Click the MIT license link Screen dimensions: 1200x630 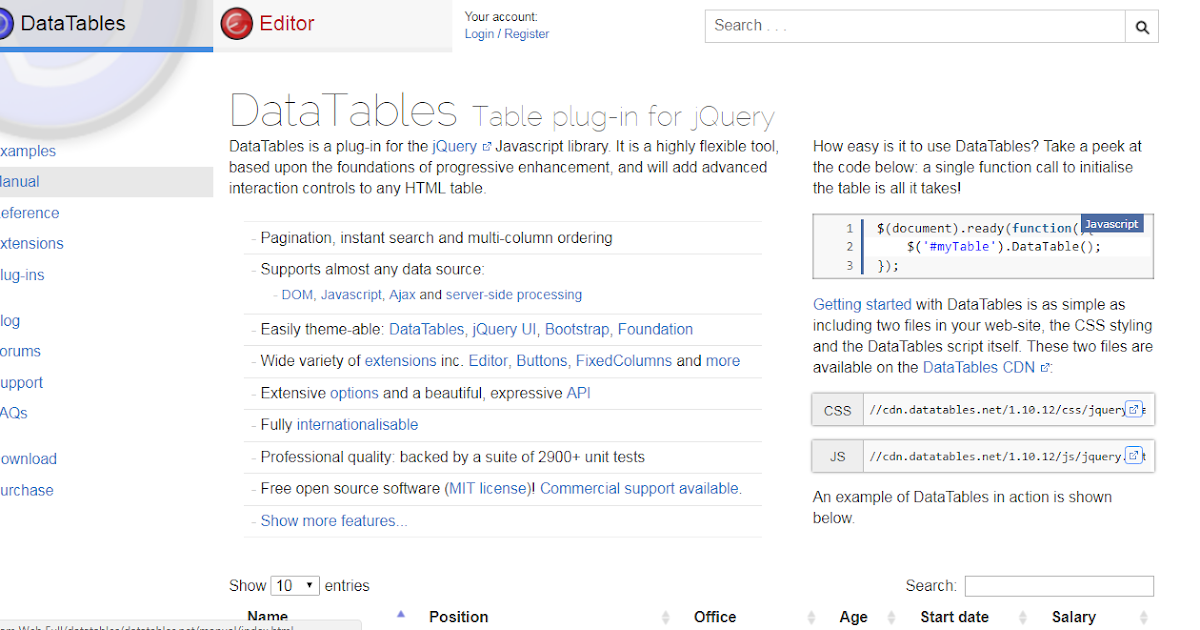pyautogui.click(x=488, y=489)
